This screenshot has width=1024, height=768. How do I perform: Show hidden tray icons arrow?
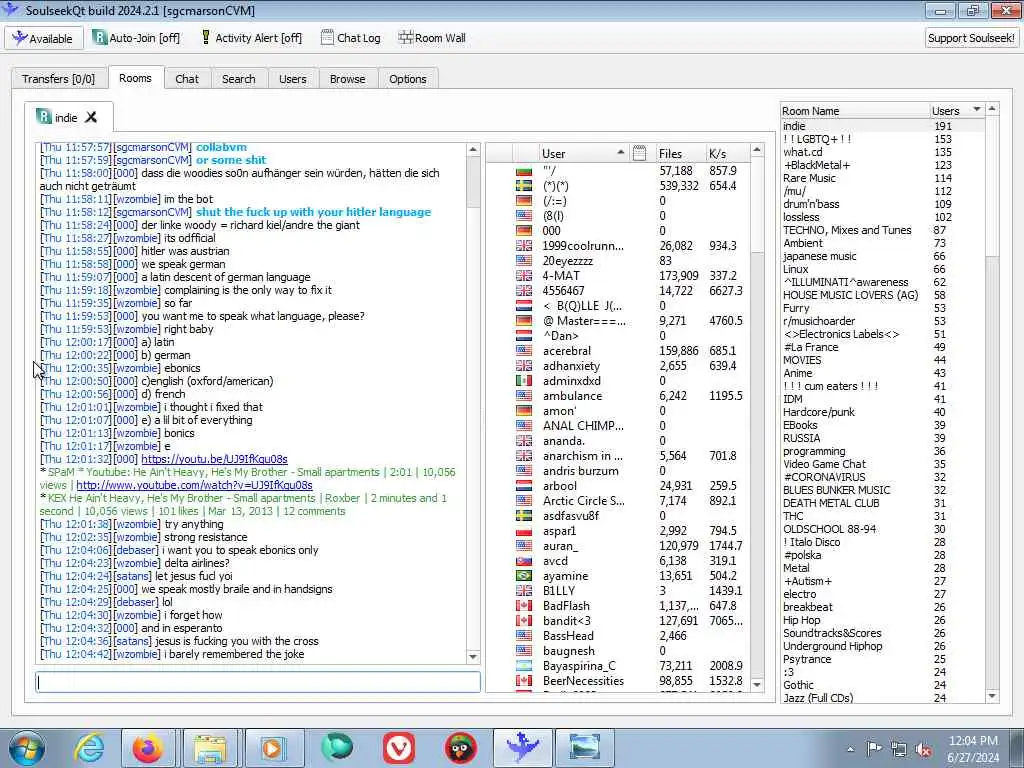pos(850,750)
